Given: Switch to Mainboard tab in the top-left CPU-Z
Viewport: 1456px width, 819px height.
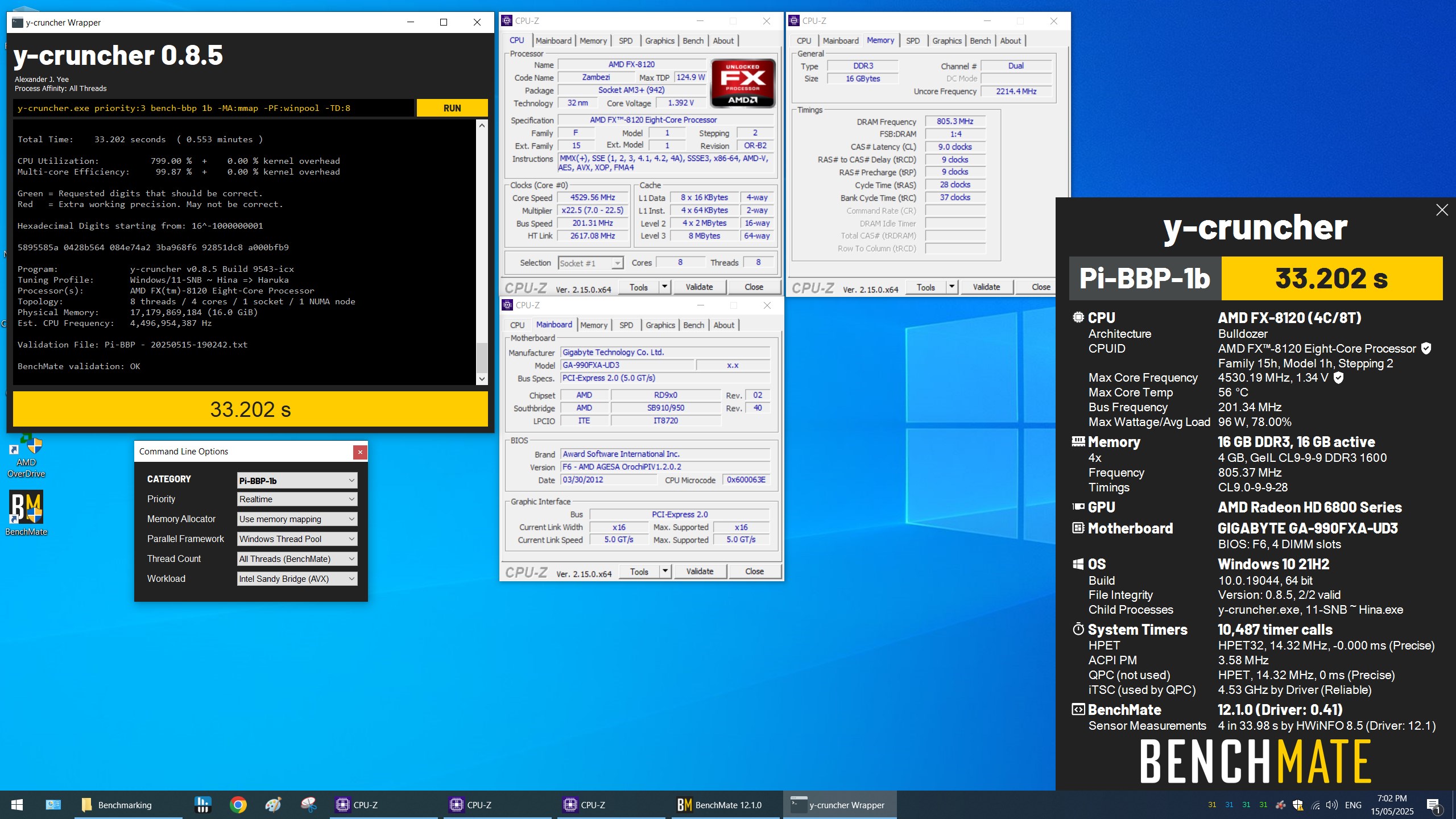Looking at the screenshot, I should click(x=553, y=40).
